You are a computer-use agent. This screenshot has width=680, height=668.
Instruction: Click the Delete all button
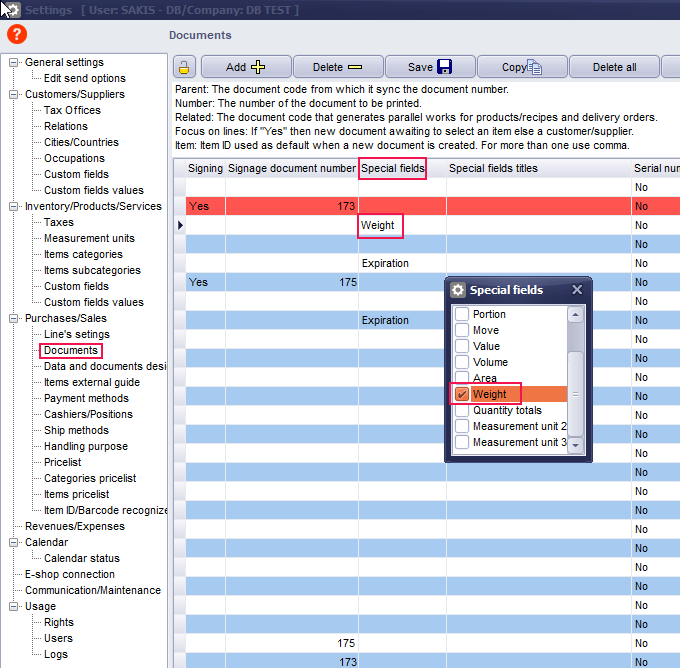point(614,68)
